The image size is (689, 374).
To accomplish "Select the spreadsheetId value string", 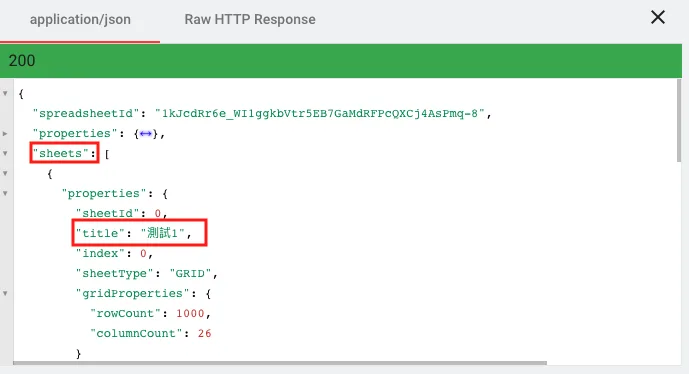I will (319, 113).
